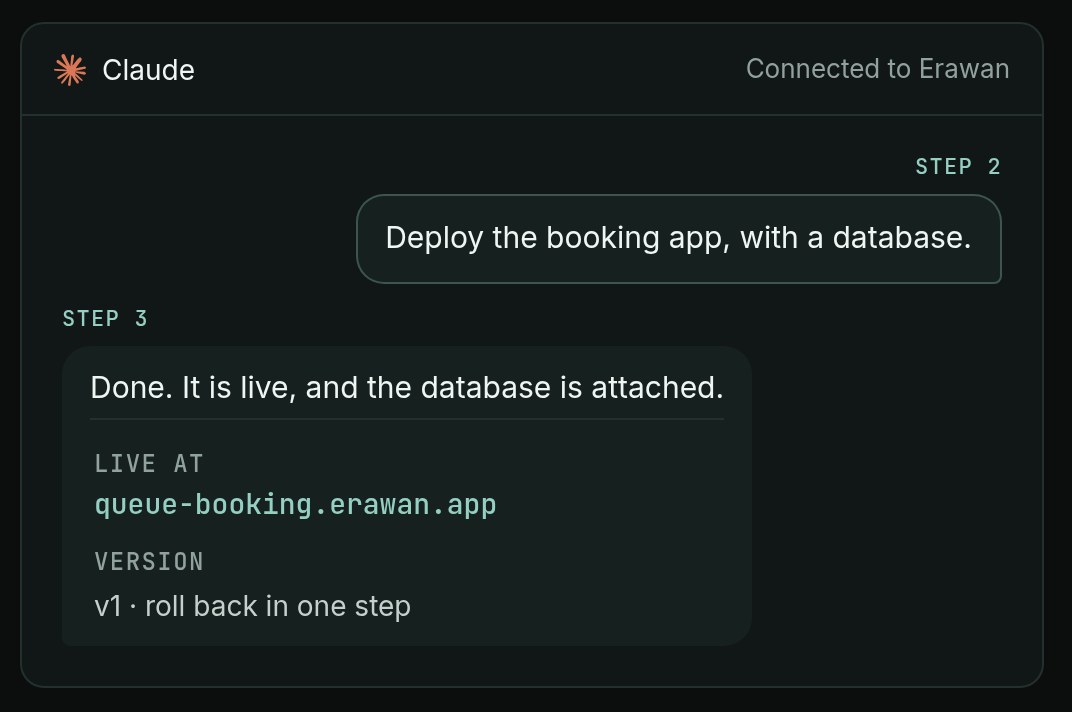
Task: Select the 'Deploy the booking app' message bubble
Action: [x=679, y=239]
